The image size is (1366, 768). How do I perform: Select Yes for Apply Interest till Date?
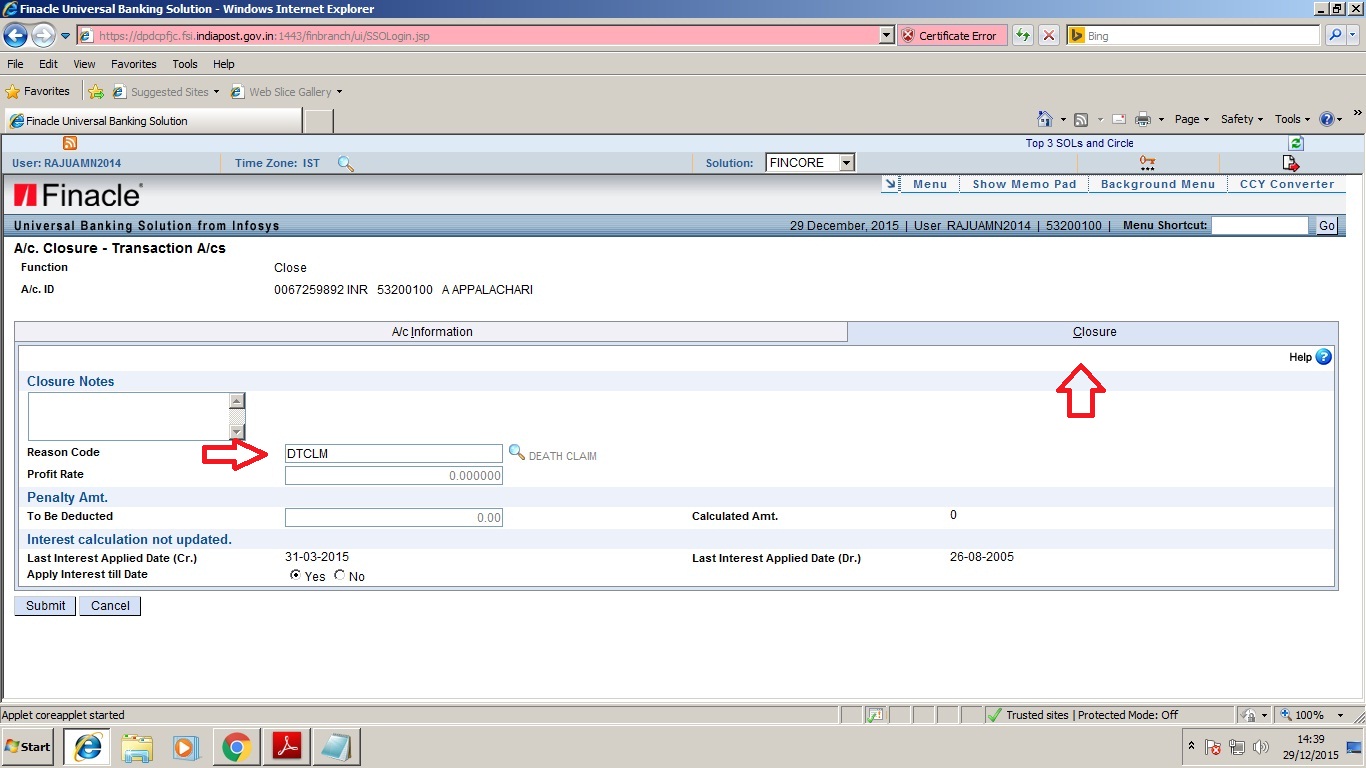[x=296, y=575]
